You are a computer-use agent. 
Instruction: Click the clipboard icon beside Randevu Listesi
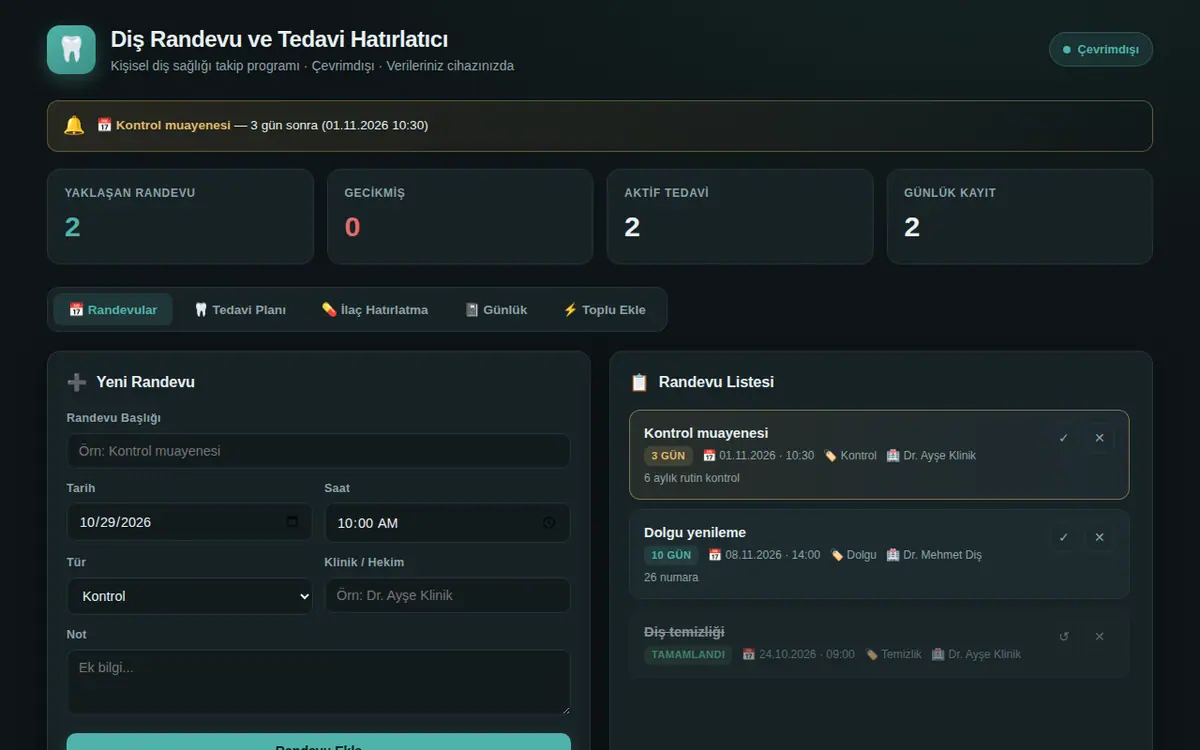click(639, 382)
